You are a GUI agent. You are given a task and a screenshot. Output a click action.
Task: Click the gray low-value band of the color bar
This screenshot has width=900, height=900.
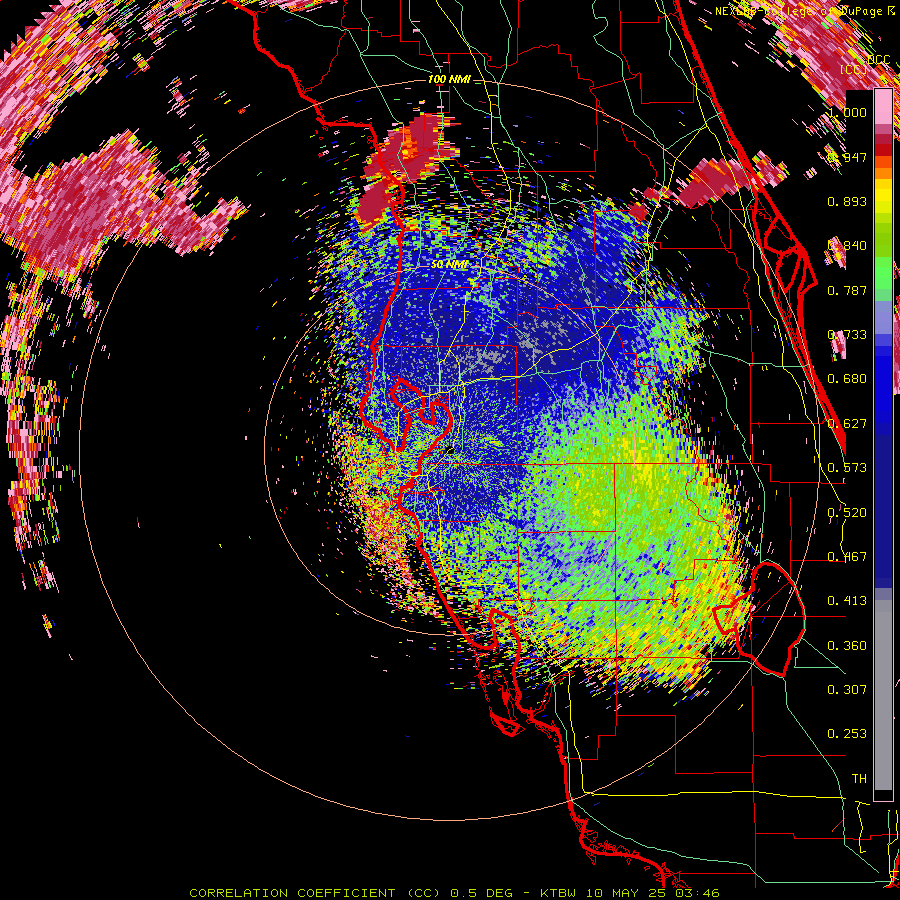pos(883,695)
